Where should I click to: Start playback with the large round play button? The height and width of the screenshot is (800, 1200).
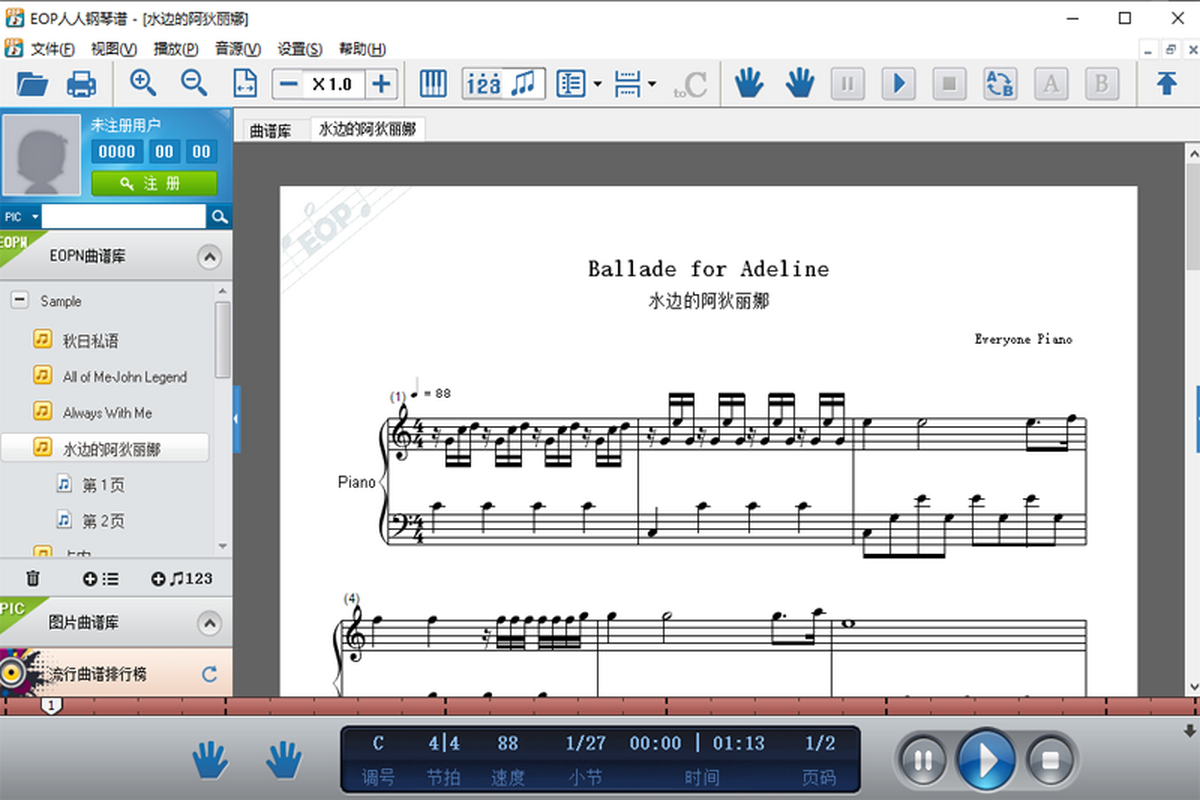coord(986,760)
